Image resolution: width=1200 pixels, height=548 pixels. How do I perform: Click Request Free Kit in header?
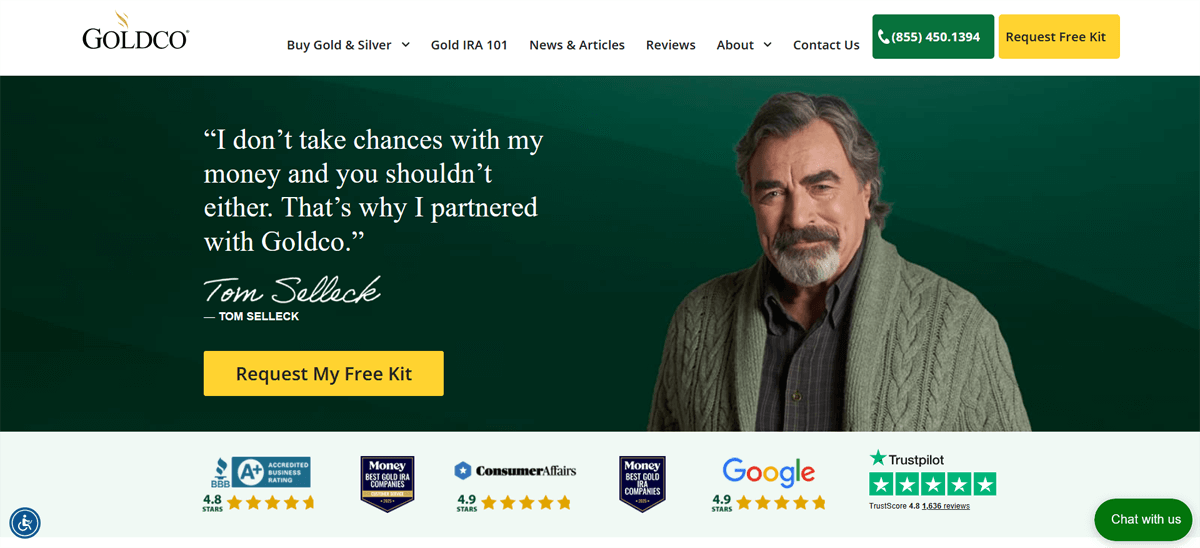point(1058,37)
